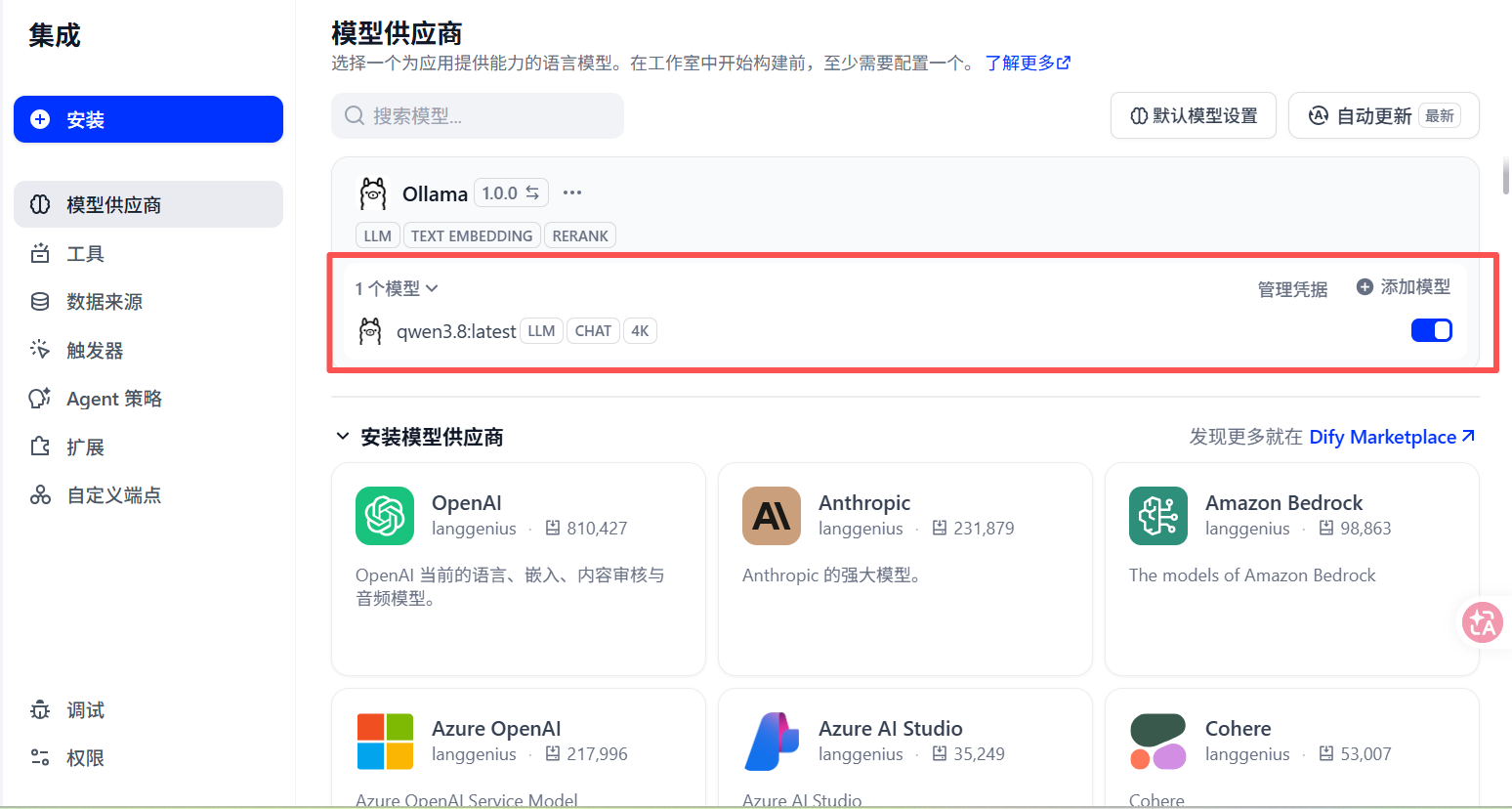Open the 了解更多 link
The image size is (1512, 809).
click(1028, 63)
